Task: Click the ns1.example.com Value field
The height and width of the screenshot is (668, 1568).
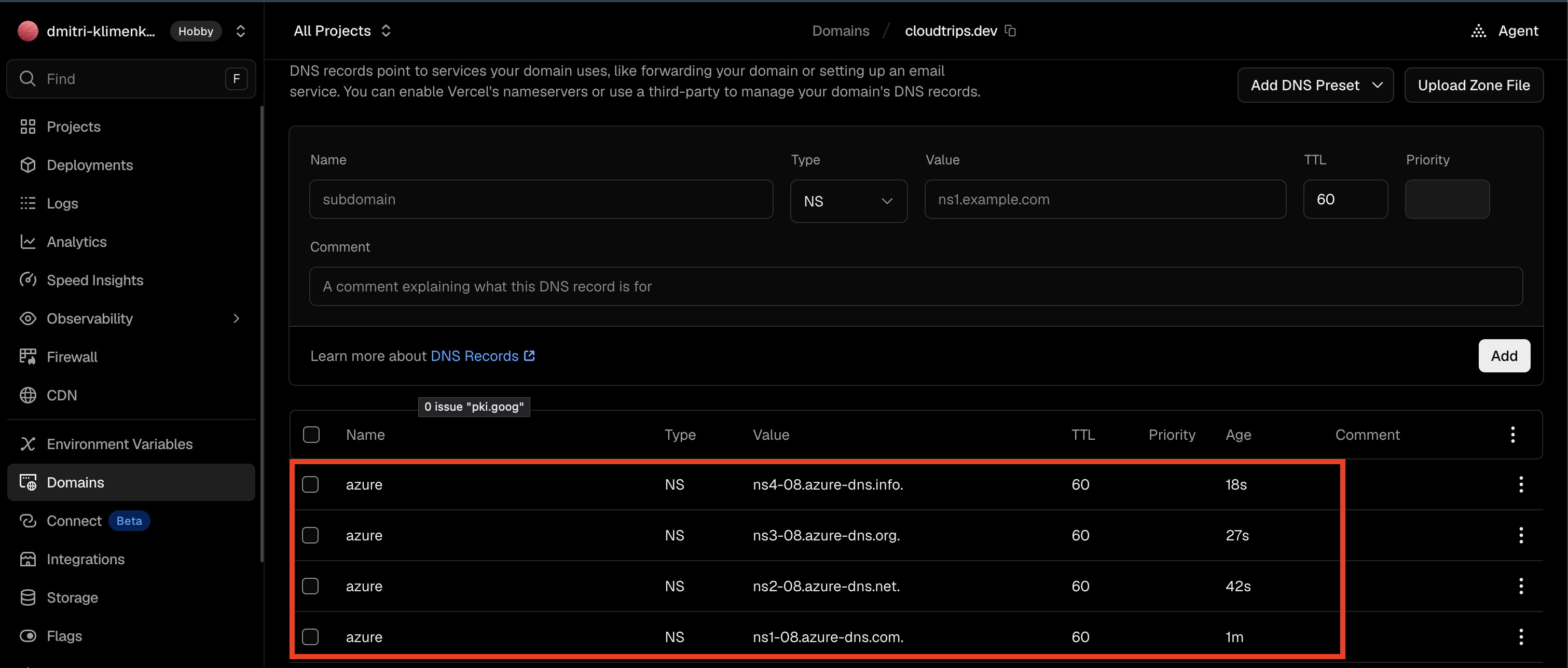Action: 1105,199
